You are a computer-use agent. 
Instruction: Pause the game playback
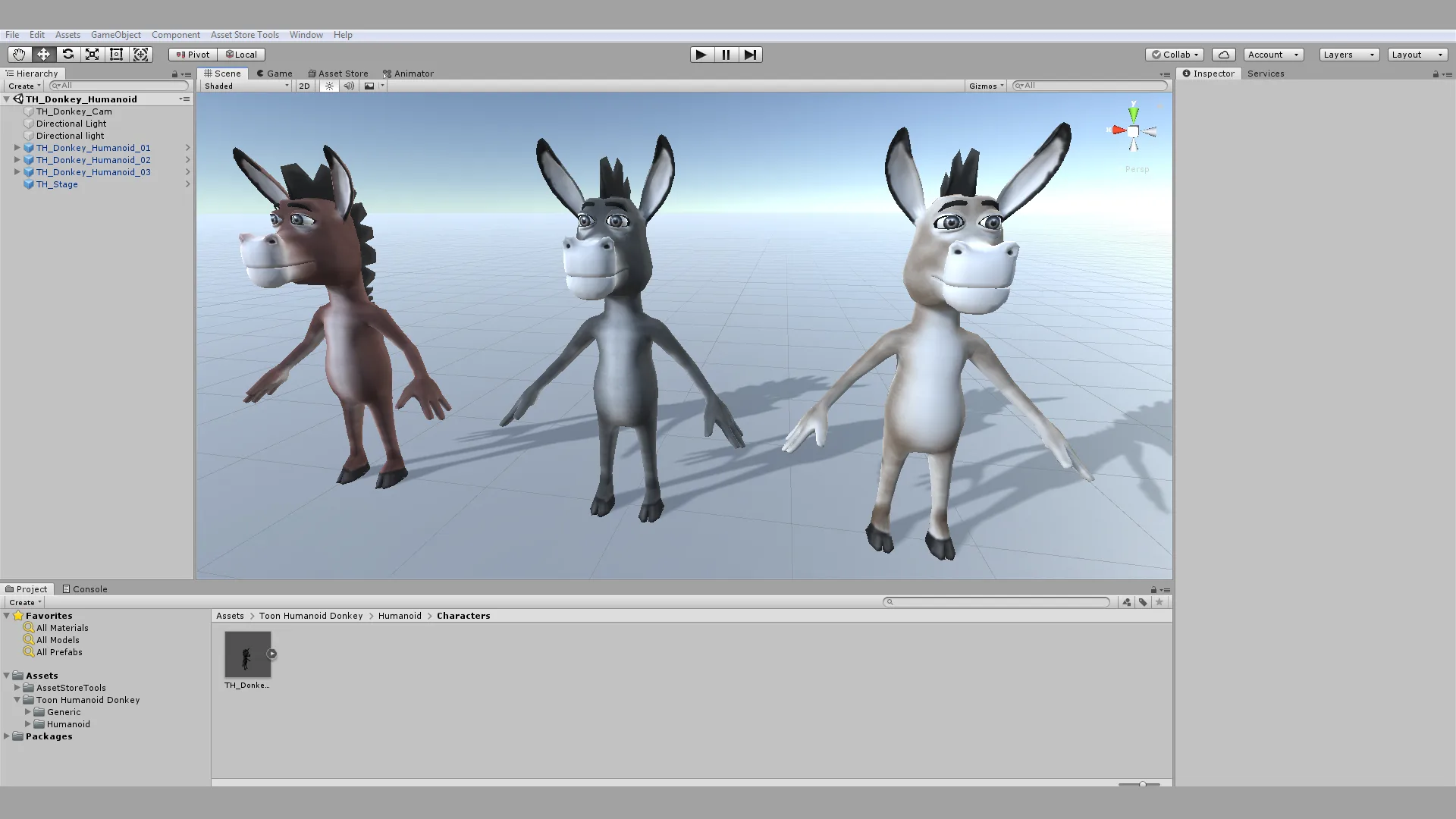coord(726,55)
